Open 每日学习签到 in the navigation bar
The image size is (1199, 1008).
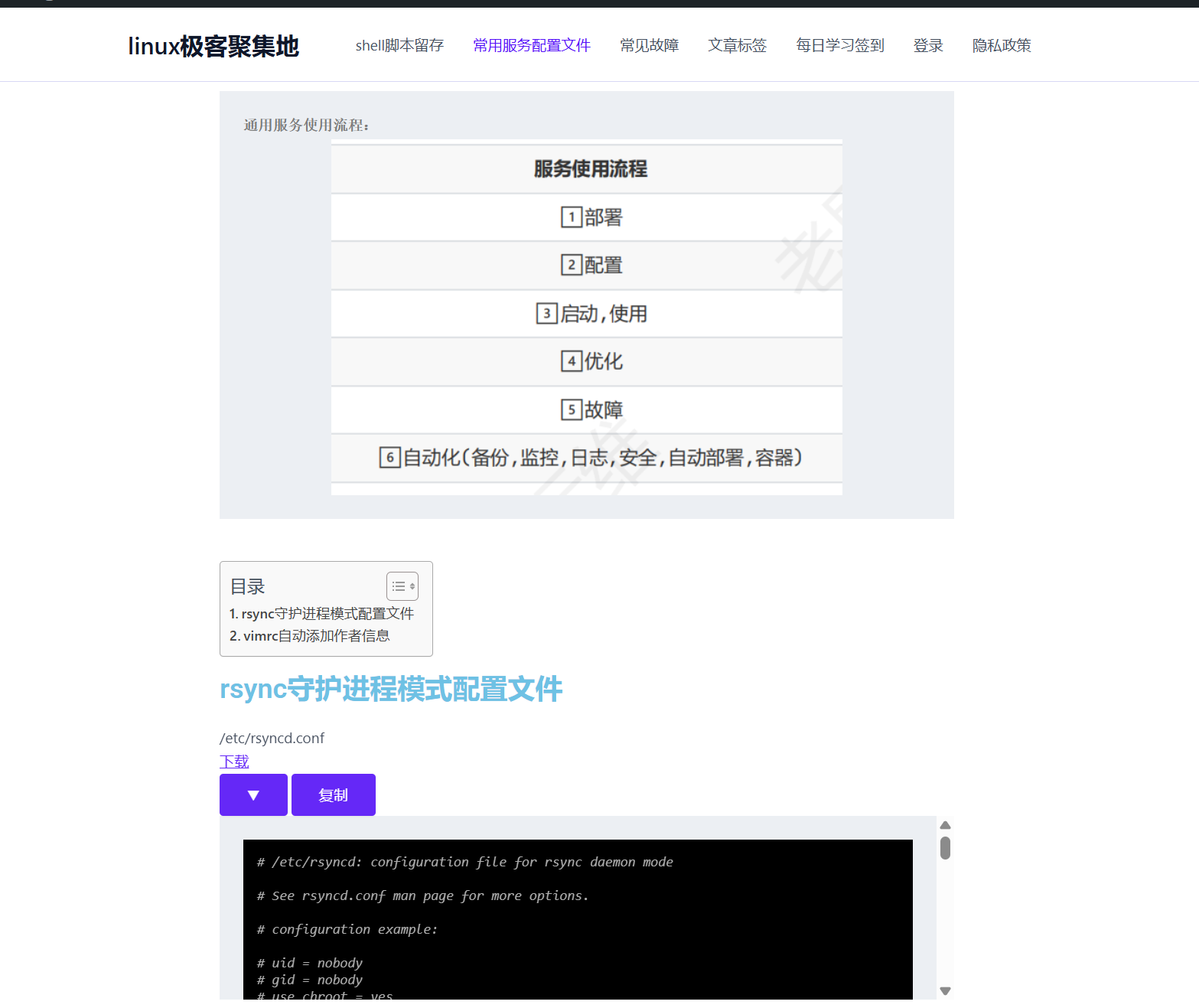point(839,46)
